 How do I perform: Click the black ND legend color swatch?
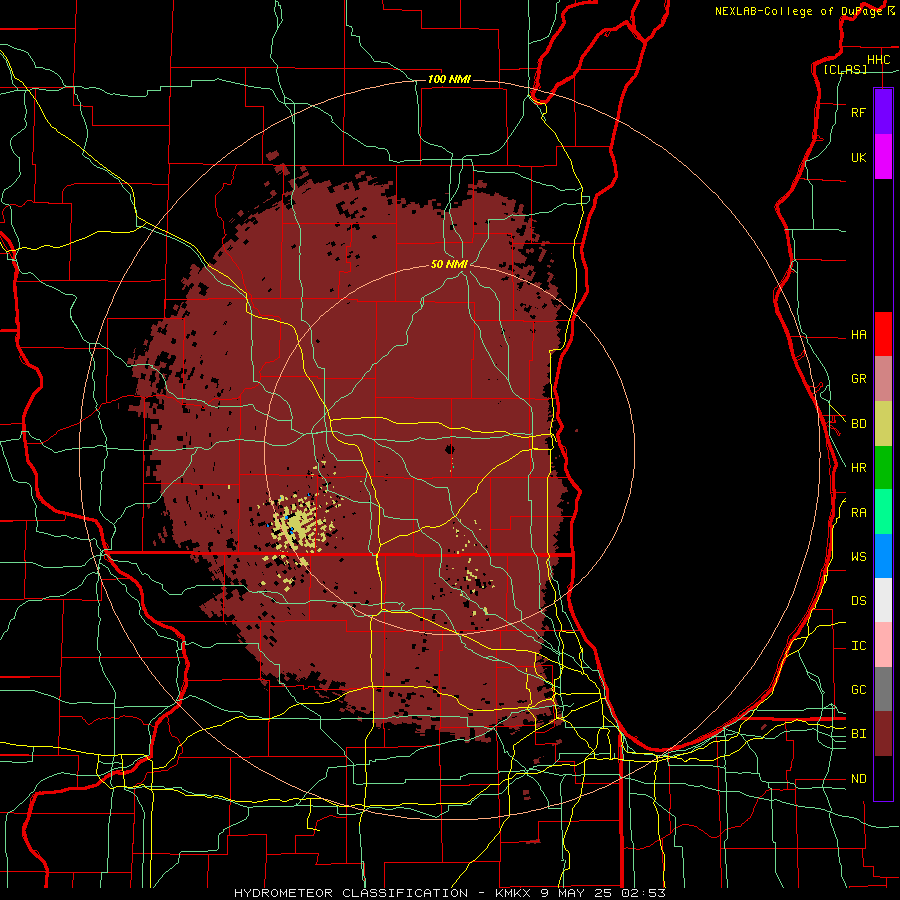[883, 778]
